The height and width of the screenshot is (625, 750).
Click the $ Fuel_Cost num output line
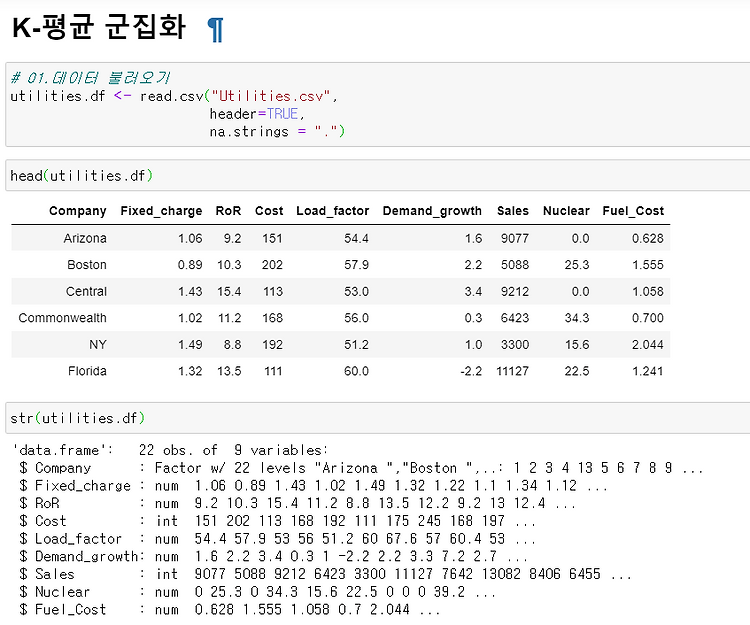(230, 609)
